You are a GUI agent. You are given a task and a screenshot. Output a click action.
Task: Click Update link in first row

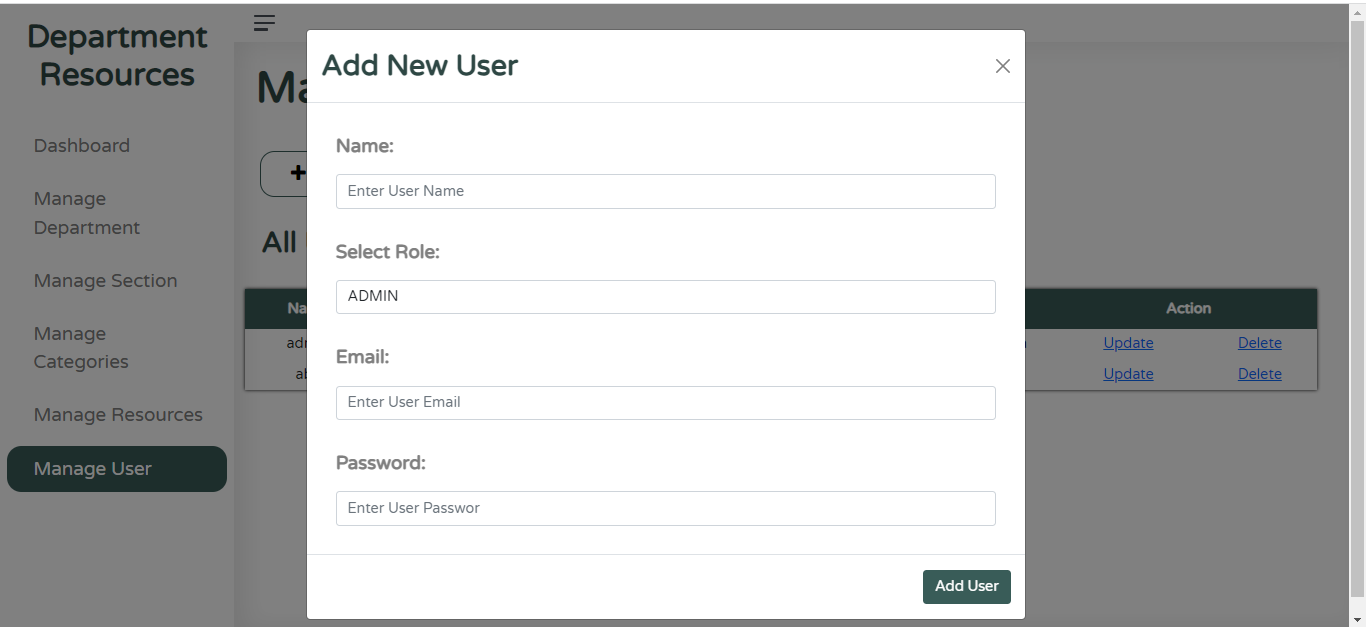click(x=1128, y=343)
